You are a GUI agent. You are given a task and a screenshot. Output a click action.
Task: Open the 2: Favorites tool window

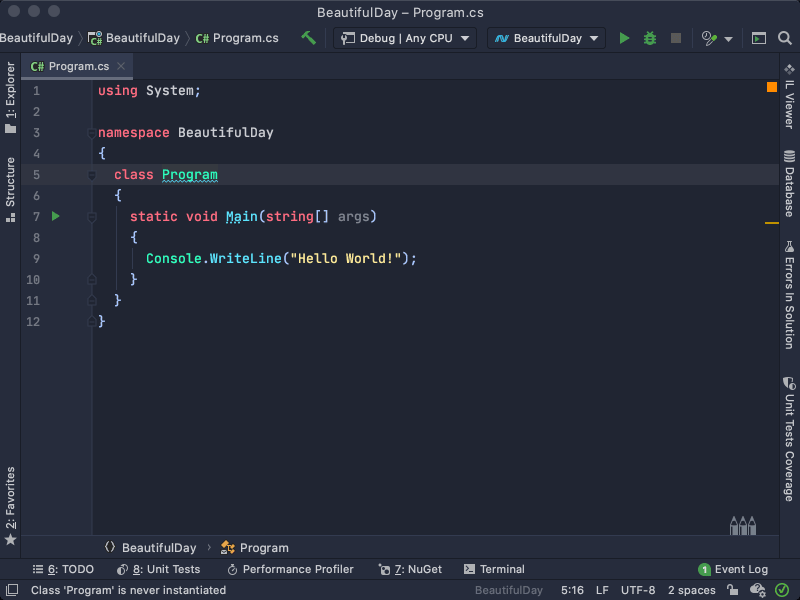click(x=11, y=505)
